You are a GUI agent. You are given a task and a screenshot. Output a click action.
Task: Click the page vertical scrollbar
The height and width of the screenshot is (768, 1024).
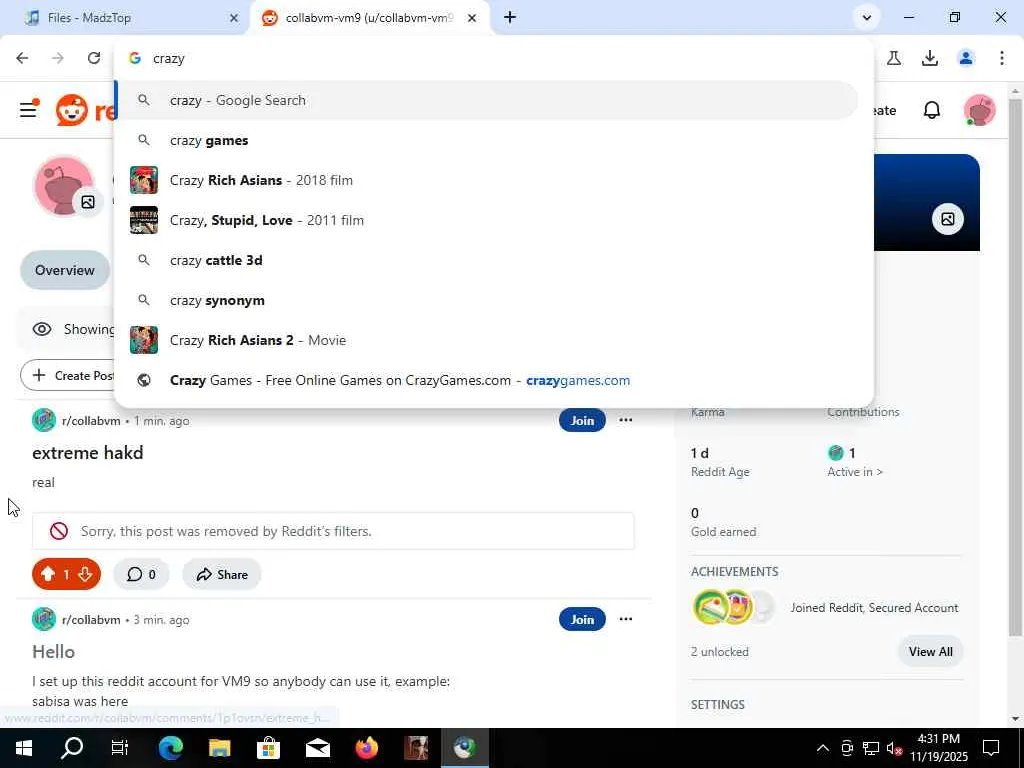(x=1015, y=366)
